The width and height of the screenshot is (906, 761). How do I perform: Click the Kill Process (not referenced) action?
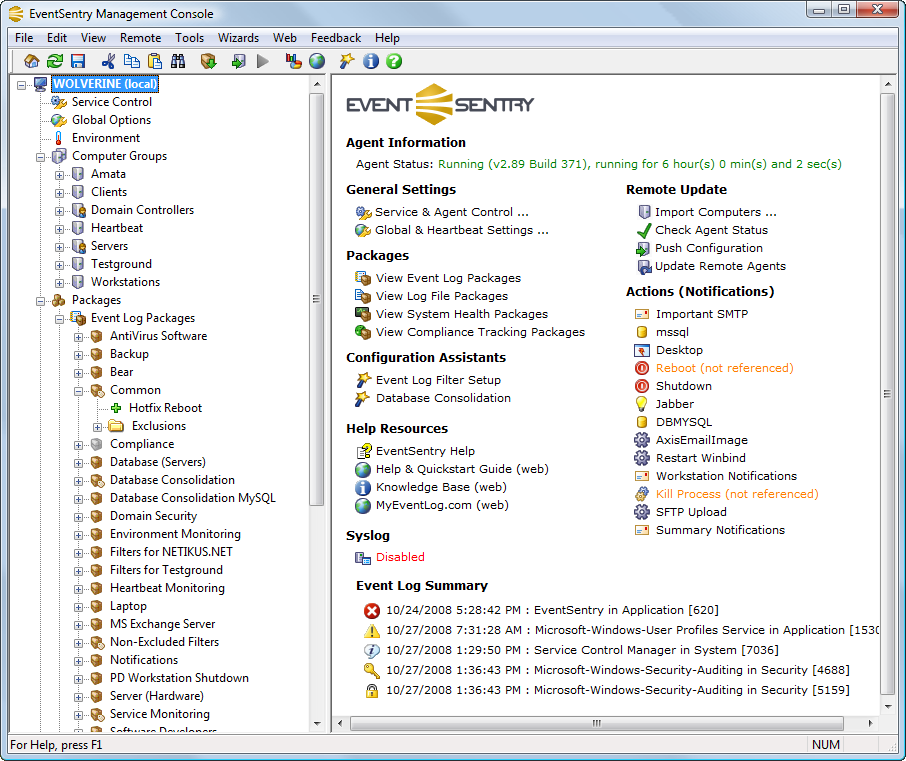pos(737,494)
